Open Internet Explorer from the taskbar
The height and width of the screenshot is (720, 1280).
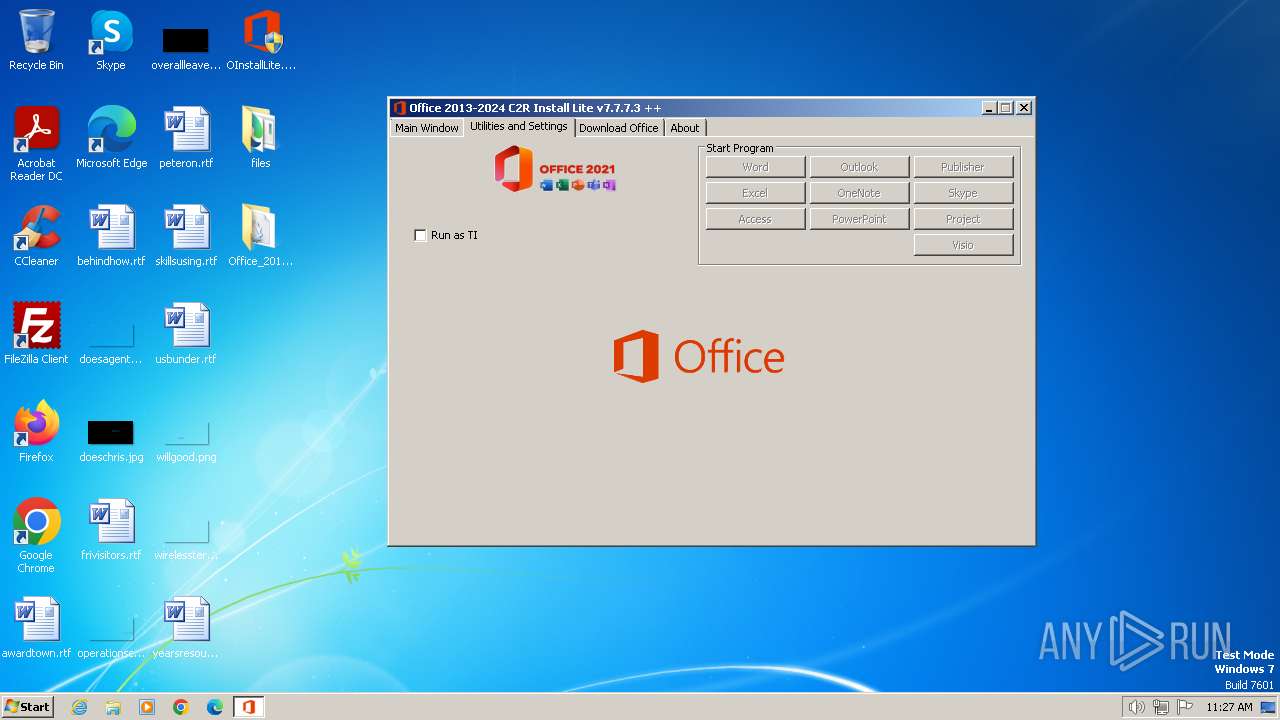pos(79,707)
